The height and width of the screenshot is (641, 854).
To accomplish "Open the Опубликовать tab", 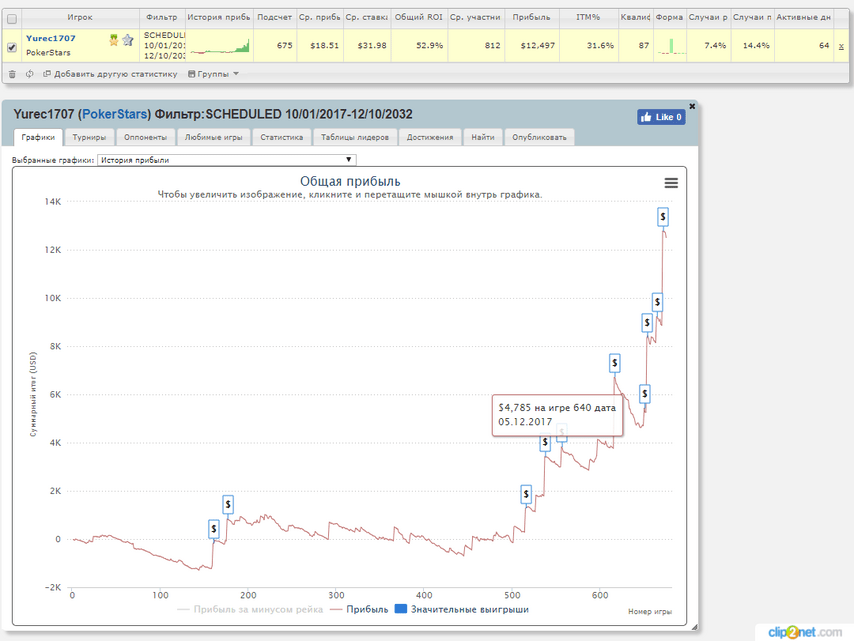I will 539,137.
